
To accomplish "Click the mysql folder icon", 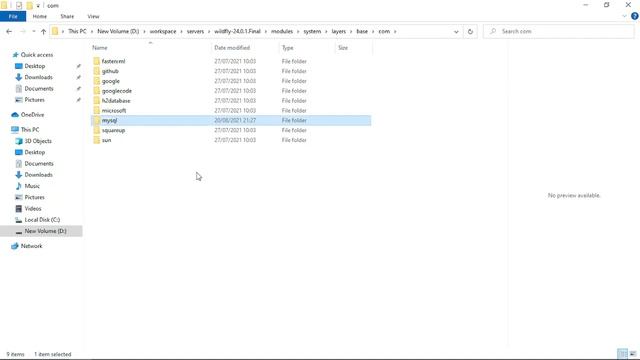I will 96,120.
